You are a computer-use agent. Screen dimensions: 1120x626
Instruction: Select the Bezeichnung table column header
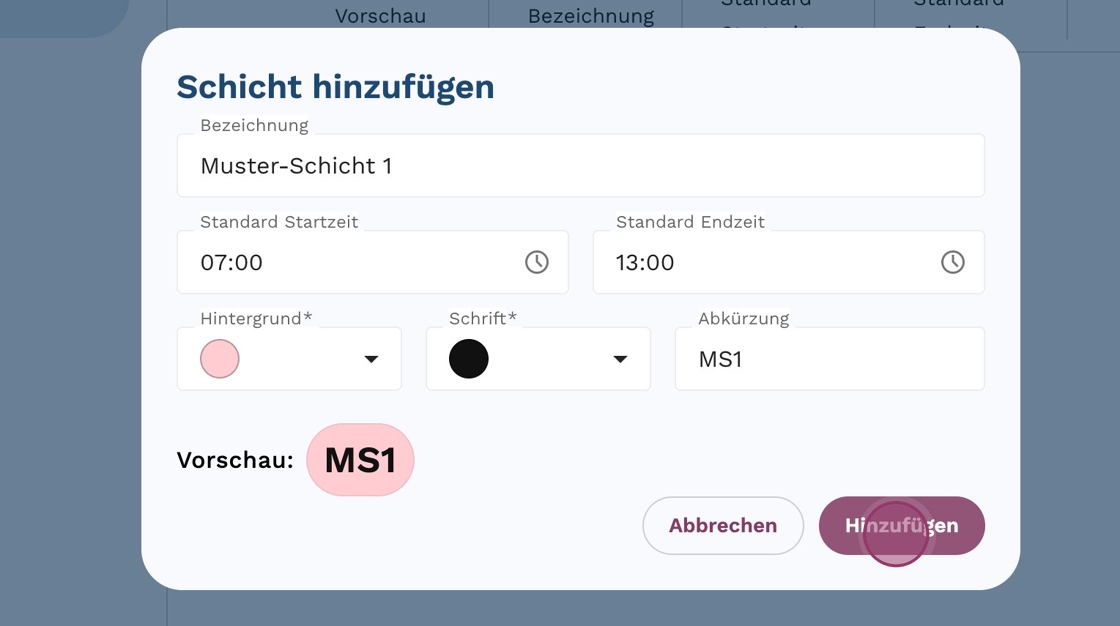590,16
